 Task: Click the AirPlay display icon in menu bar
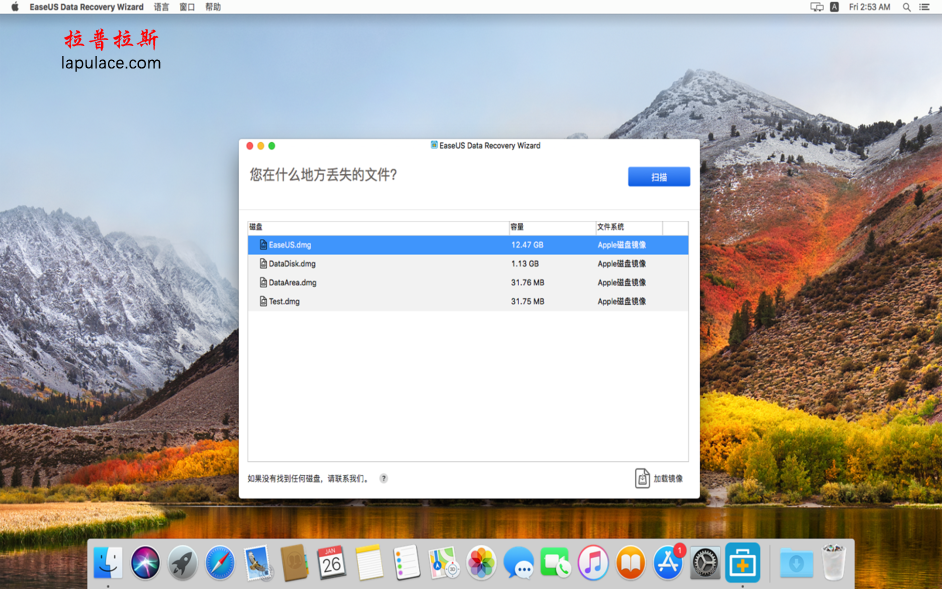[x=815, y=7]
